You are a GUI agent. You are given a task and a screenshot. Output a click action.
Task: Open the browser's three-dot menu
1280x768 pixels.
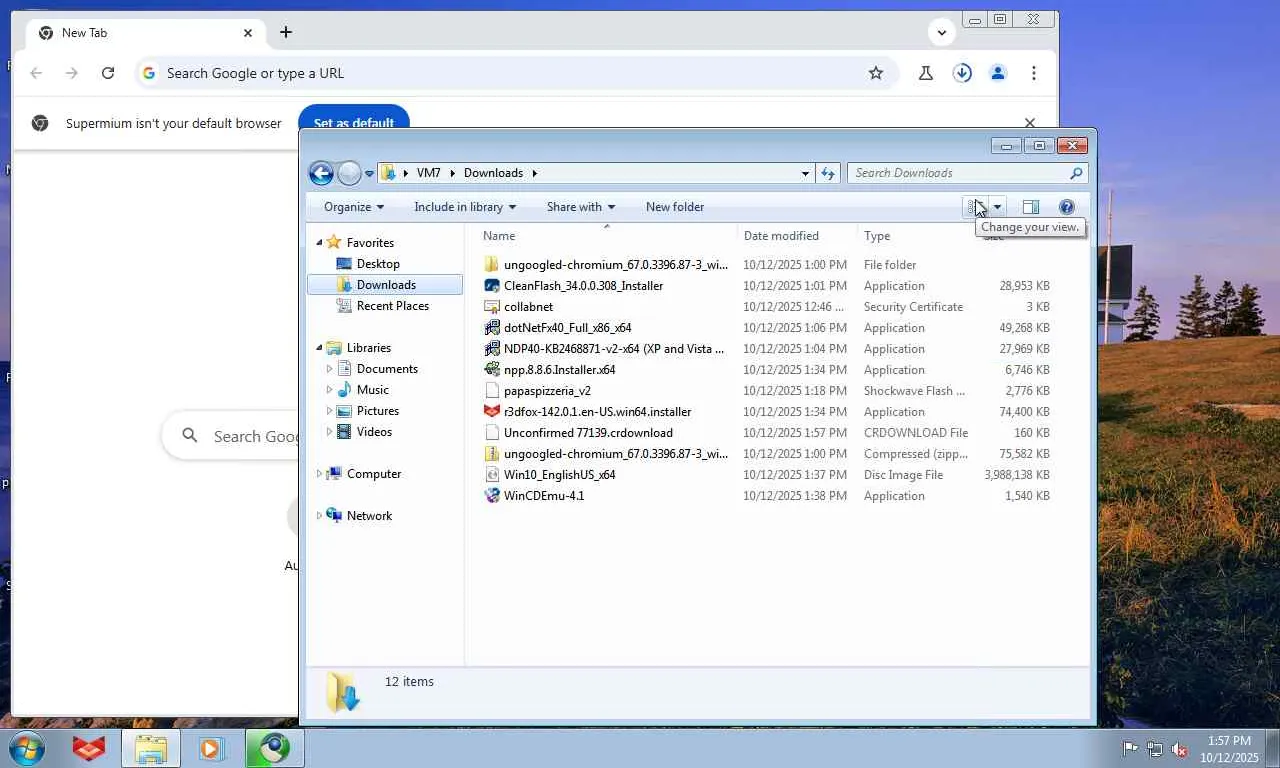pyautogui.click(x=1034, y=73)
